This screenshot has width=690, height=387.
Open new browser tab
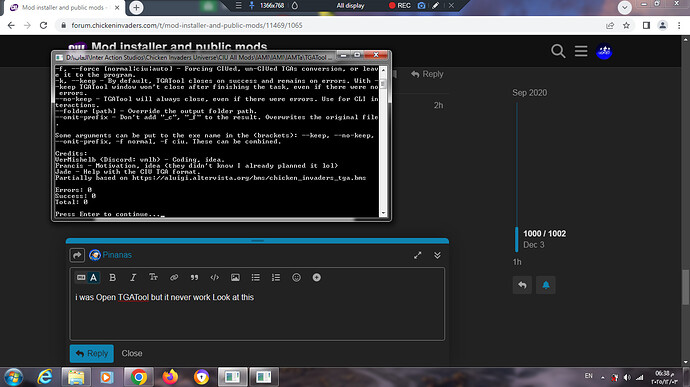(136, 7)
